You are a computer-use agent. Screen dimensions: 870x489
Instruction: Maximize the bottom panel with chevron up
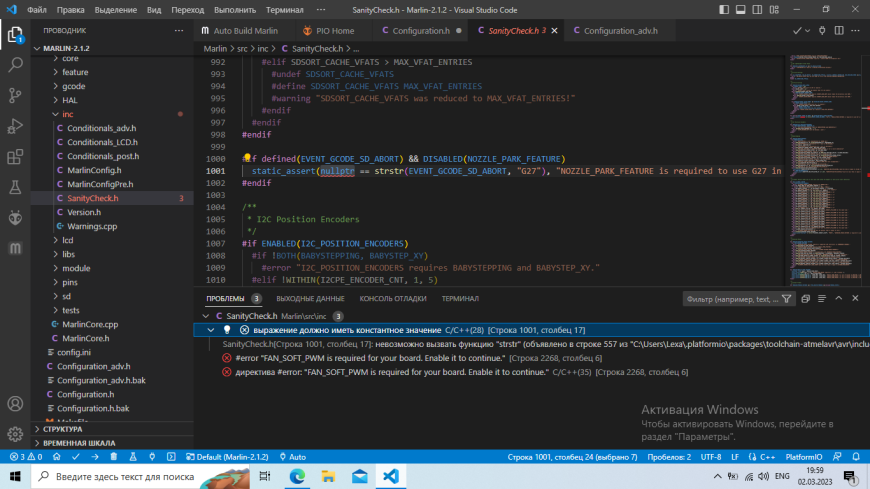click(x=838, y=298)
